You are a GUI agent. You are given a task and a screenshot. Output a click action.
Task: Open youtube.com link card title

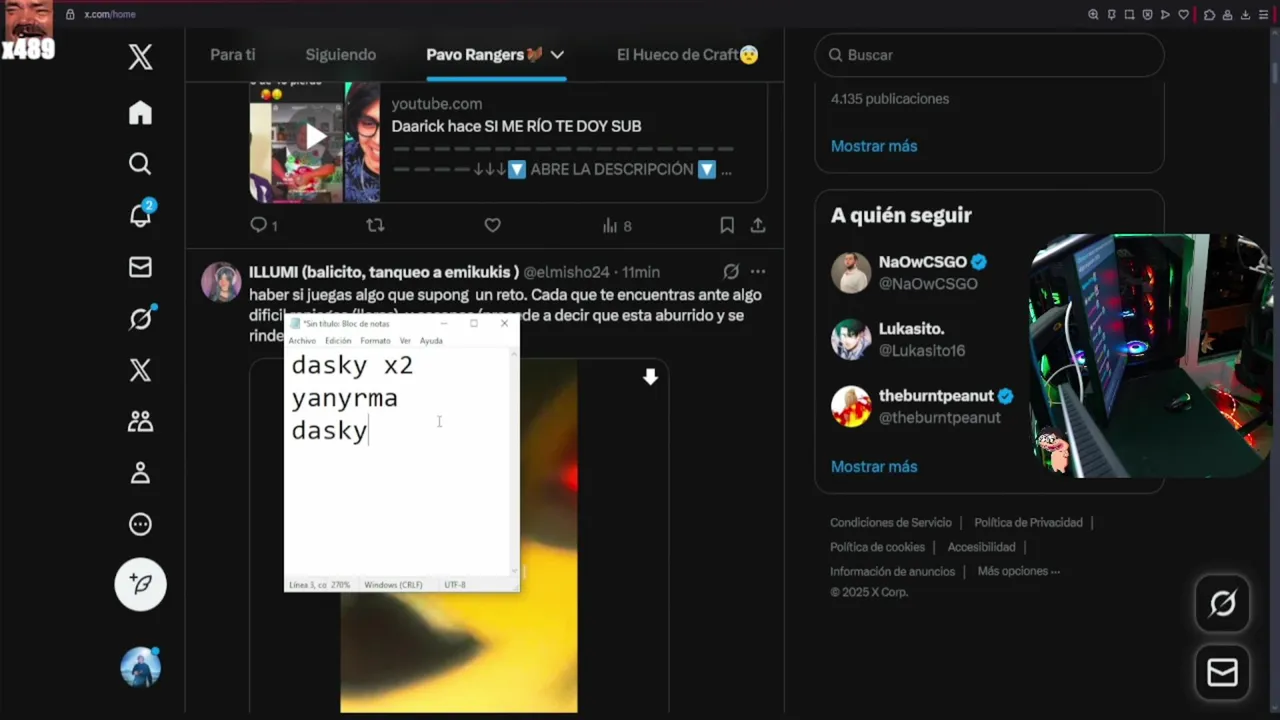516,126
